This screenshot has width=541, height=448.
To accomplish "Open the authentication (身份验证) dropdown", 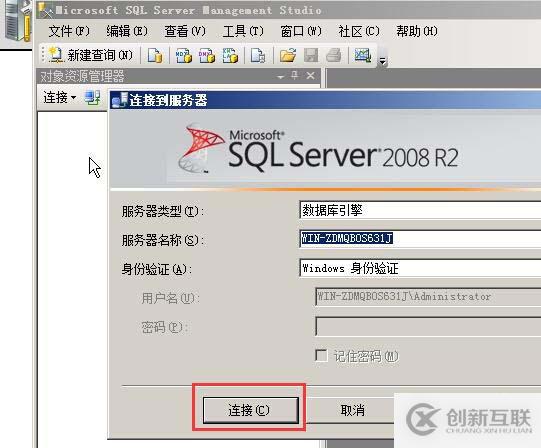I will [x=420, y=268].
